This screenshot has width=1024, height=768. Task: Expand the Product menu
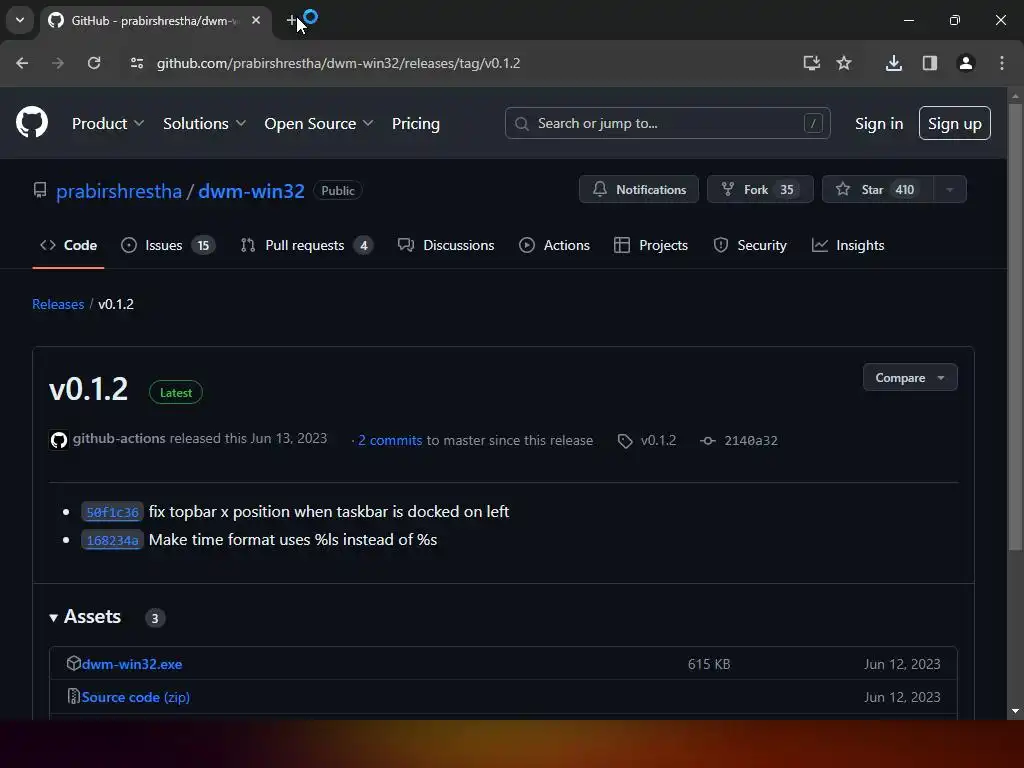point(108,123)
